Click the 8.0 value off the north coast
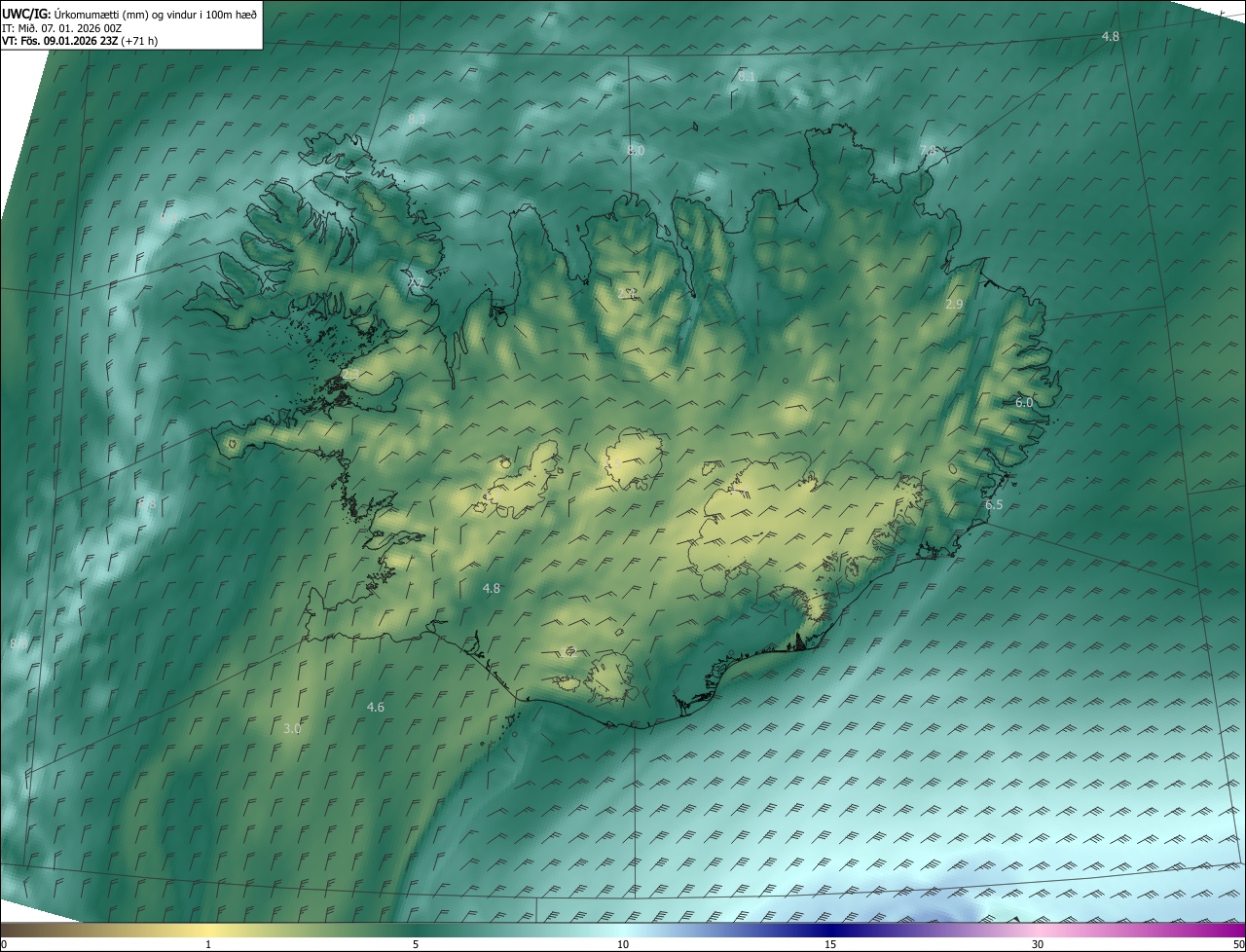The image size is (1246, 952). click(x=636, y=150)
